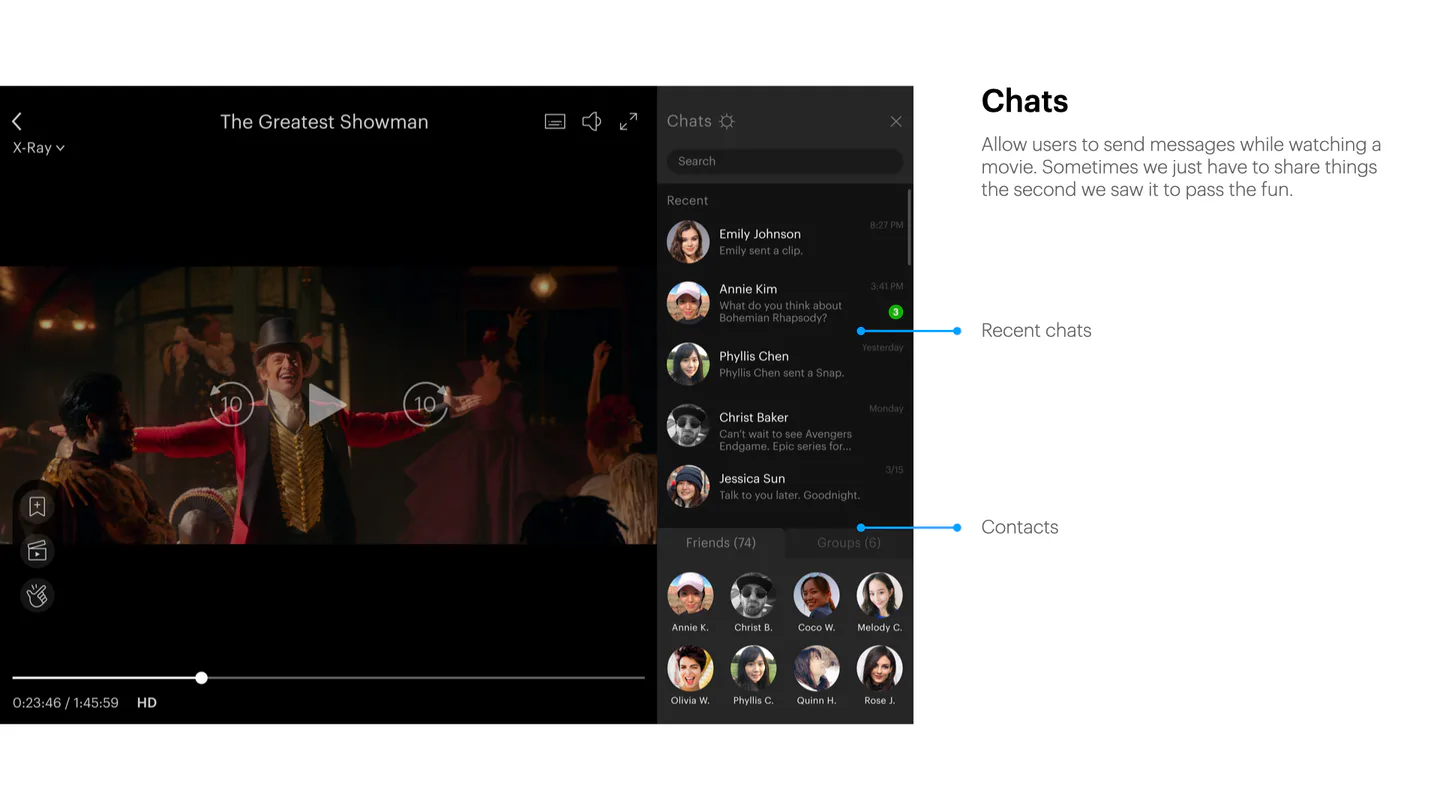The width and height of the screenshot is (1440, 810).
Task: Click the HD quality label
Action: tap(147, 703)
